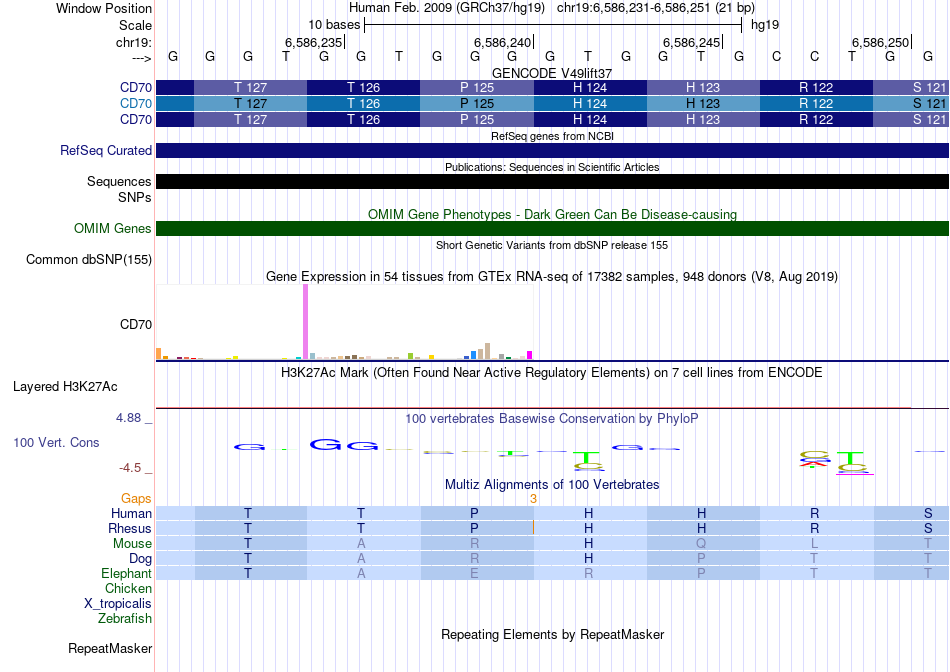Image resolution: width=950 pixels, height=672 pixels.
Task: Open Short Genetic Variants from dbSNP title
Action: click(552, 245)
